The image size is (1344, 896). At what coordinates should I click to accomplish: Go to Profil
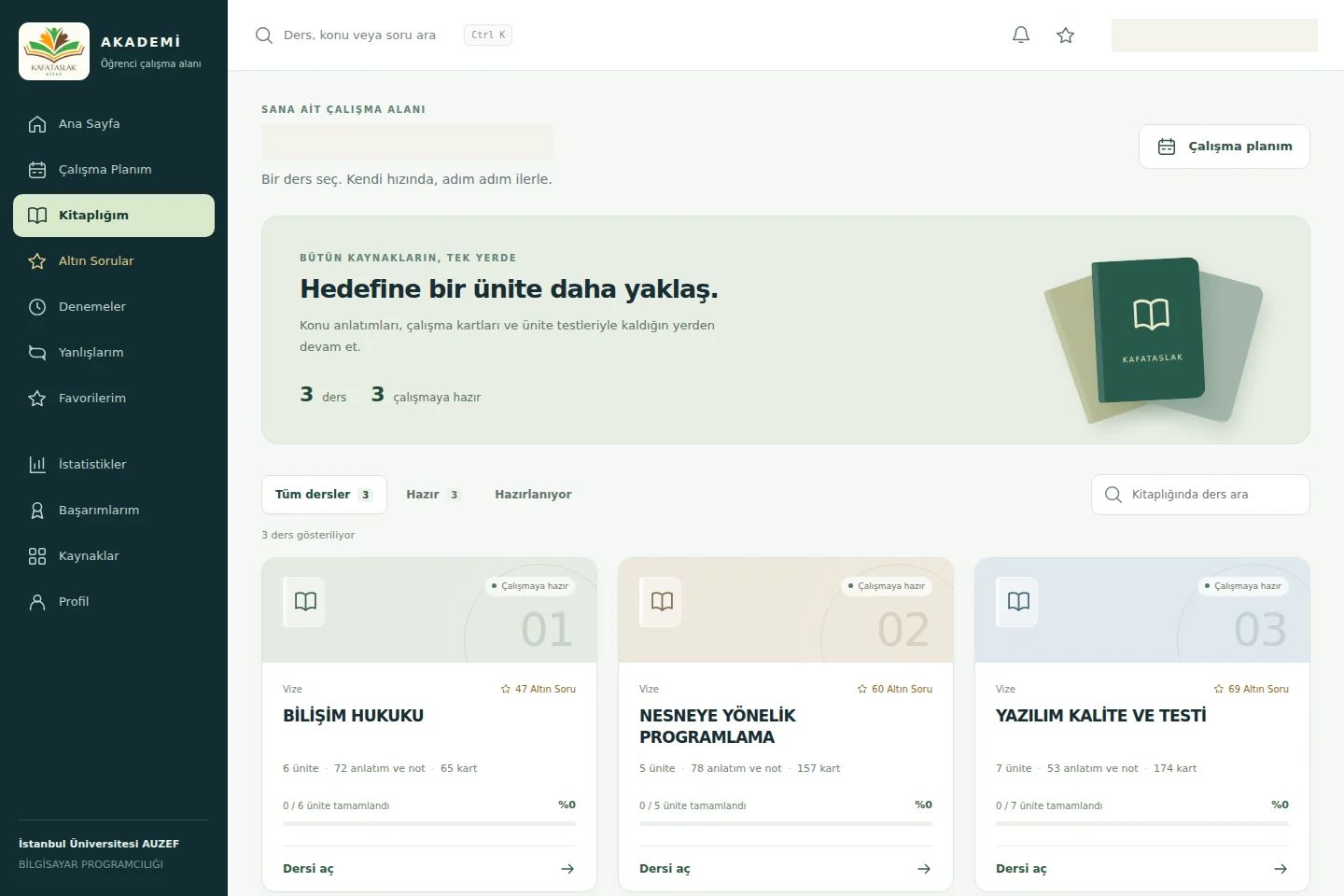114,602
